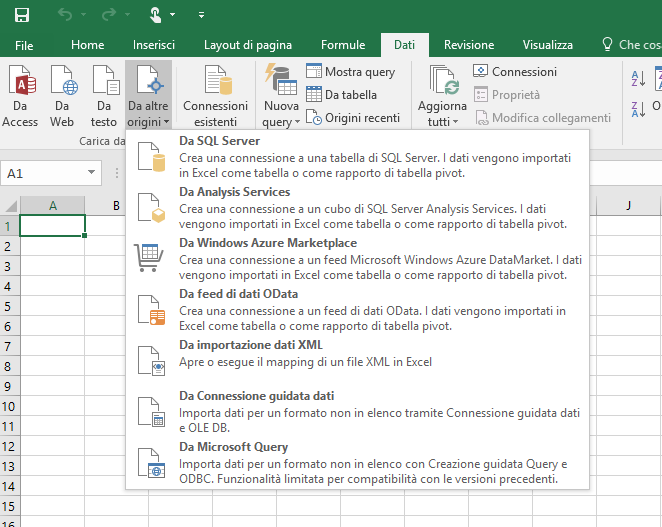Screen dimensions: 662x527
Task: Open the Customize Quick Access Toolbar arrow
Action: coord(201,15)
